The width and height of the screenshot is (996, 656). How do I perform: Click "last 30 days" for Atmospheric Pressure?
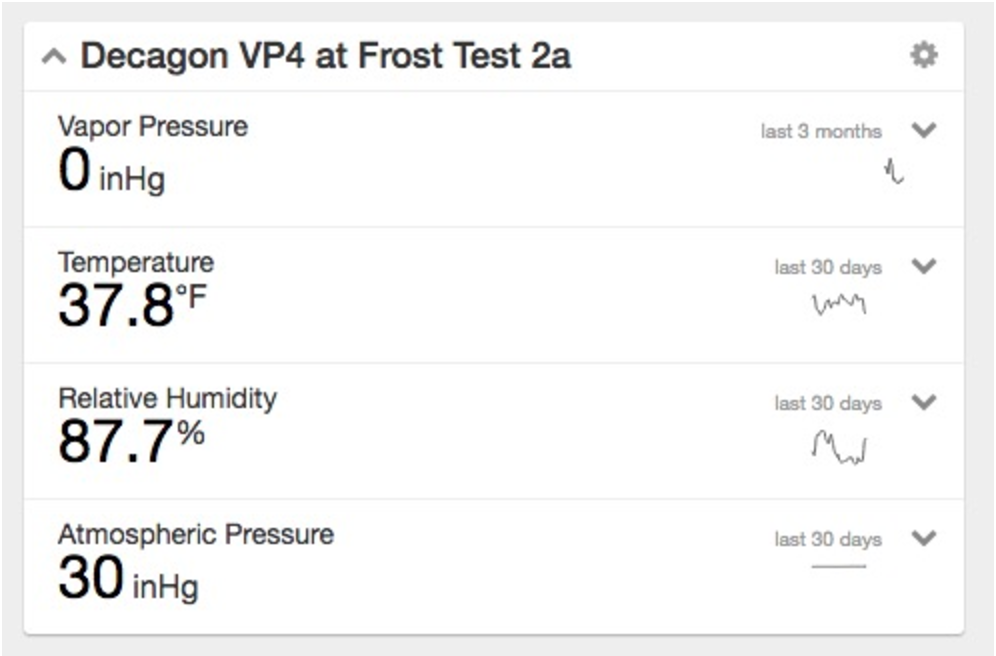827,540
